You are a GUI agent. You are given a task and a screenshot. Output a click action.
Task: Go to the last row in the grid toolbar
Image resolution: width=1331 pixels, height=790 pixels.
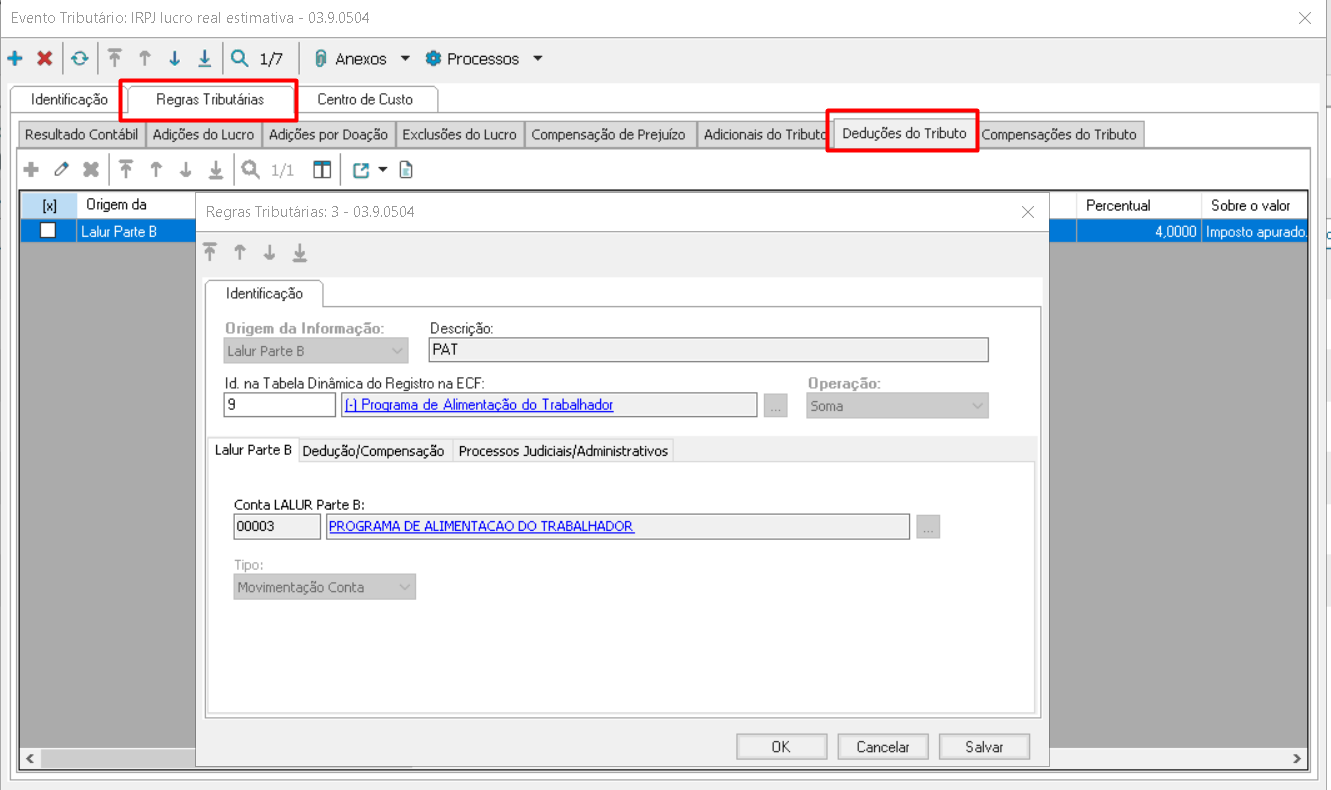coord(215,170)
